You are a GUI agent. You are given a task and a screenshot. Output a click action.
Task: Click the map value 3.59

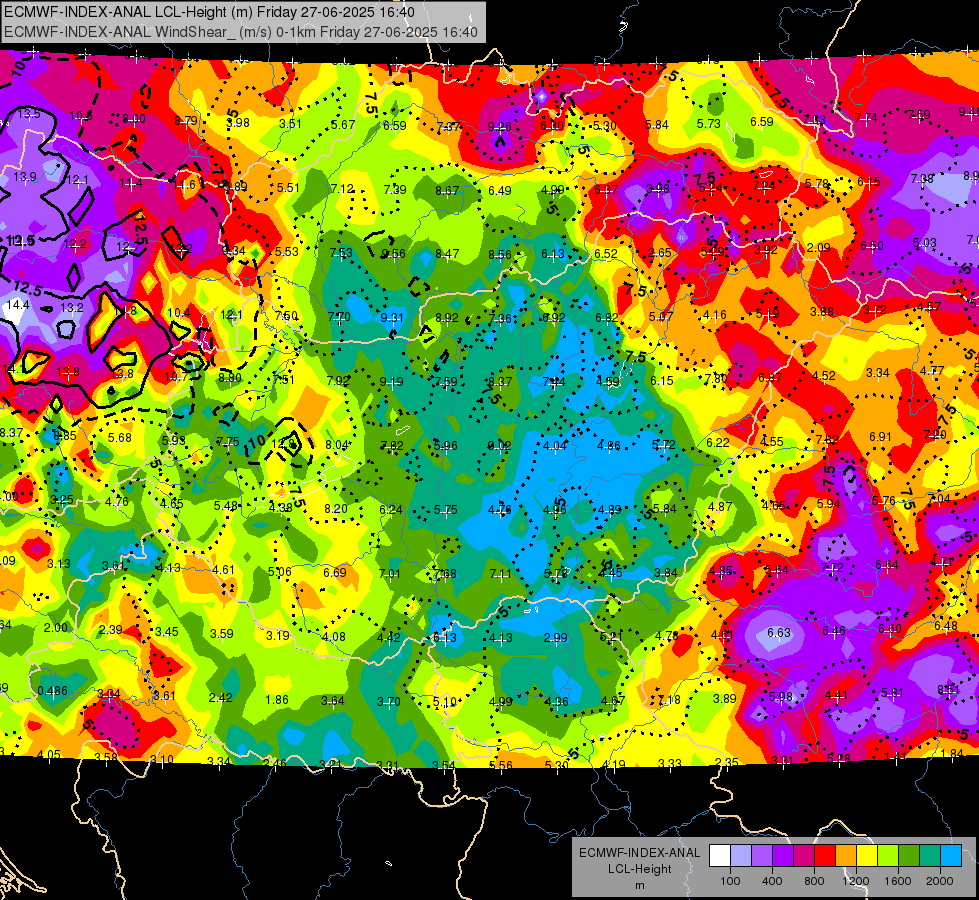pos(222,633)
